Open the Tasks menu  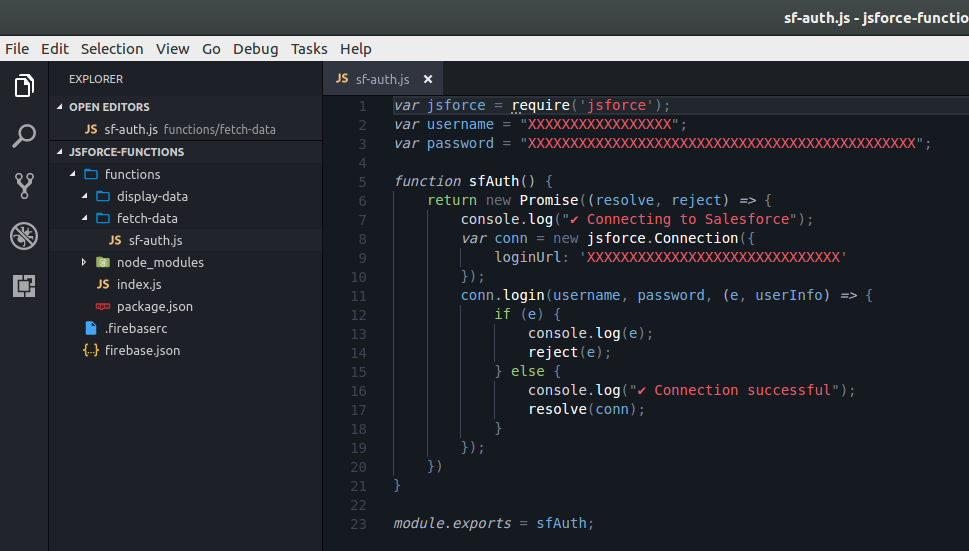pos(309,49)
